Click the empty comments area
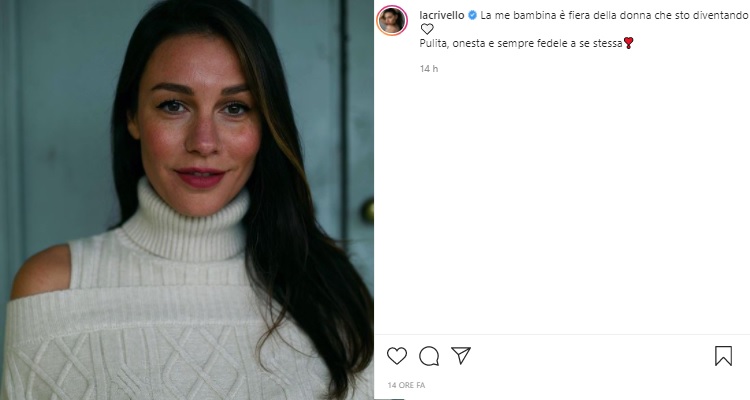Viewport: 750px width, 400px height. pos(560,200)
